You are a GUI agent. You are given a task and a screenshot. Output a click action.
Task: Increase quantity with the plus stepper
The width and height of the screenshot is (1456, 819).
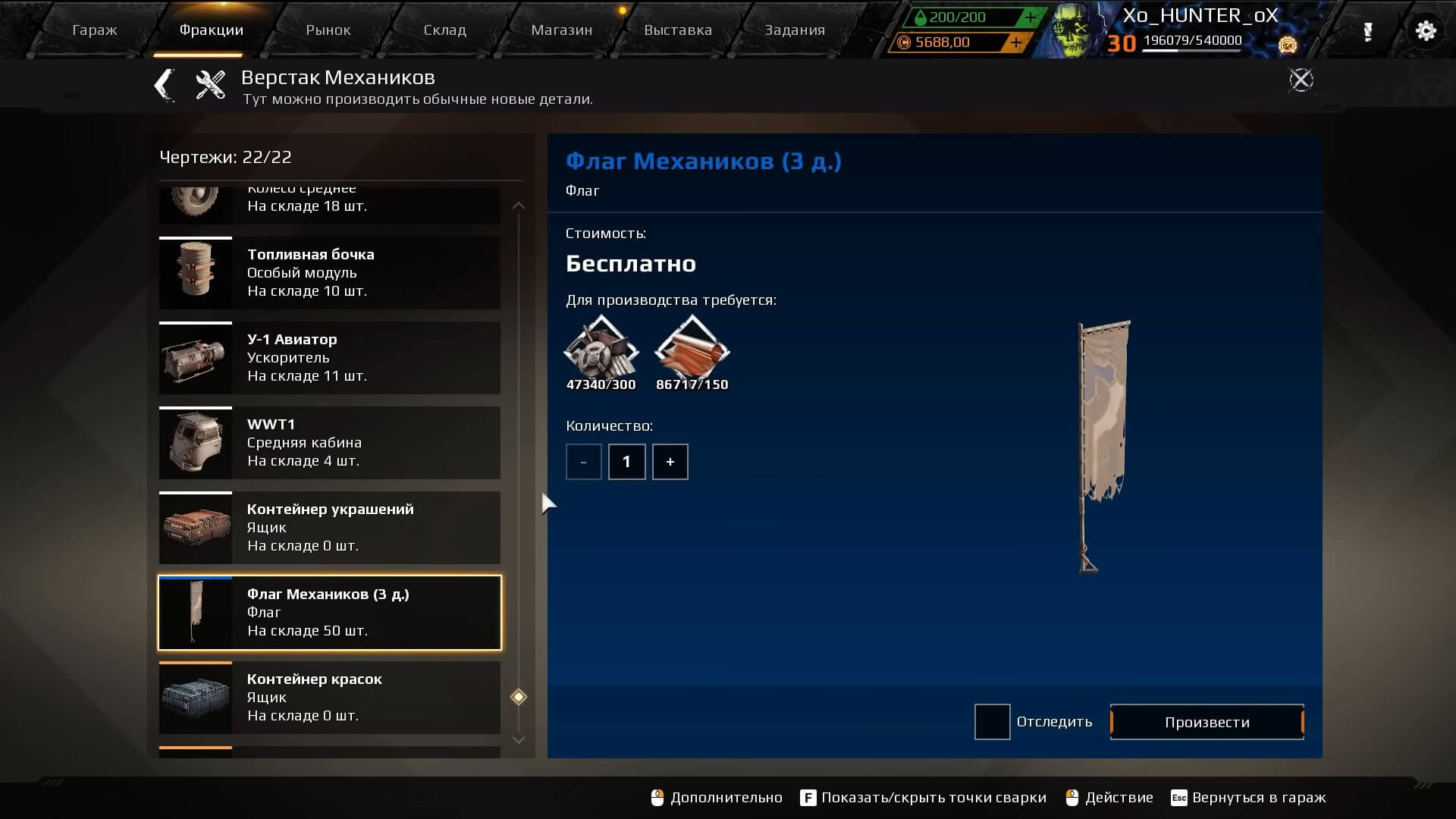[x=670, y=462]
